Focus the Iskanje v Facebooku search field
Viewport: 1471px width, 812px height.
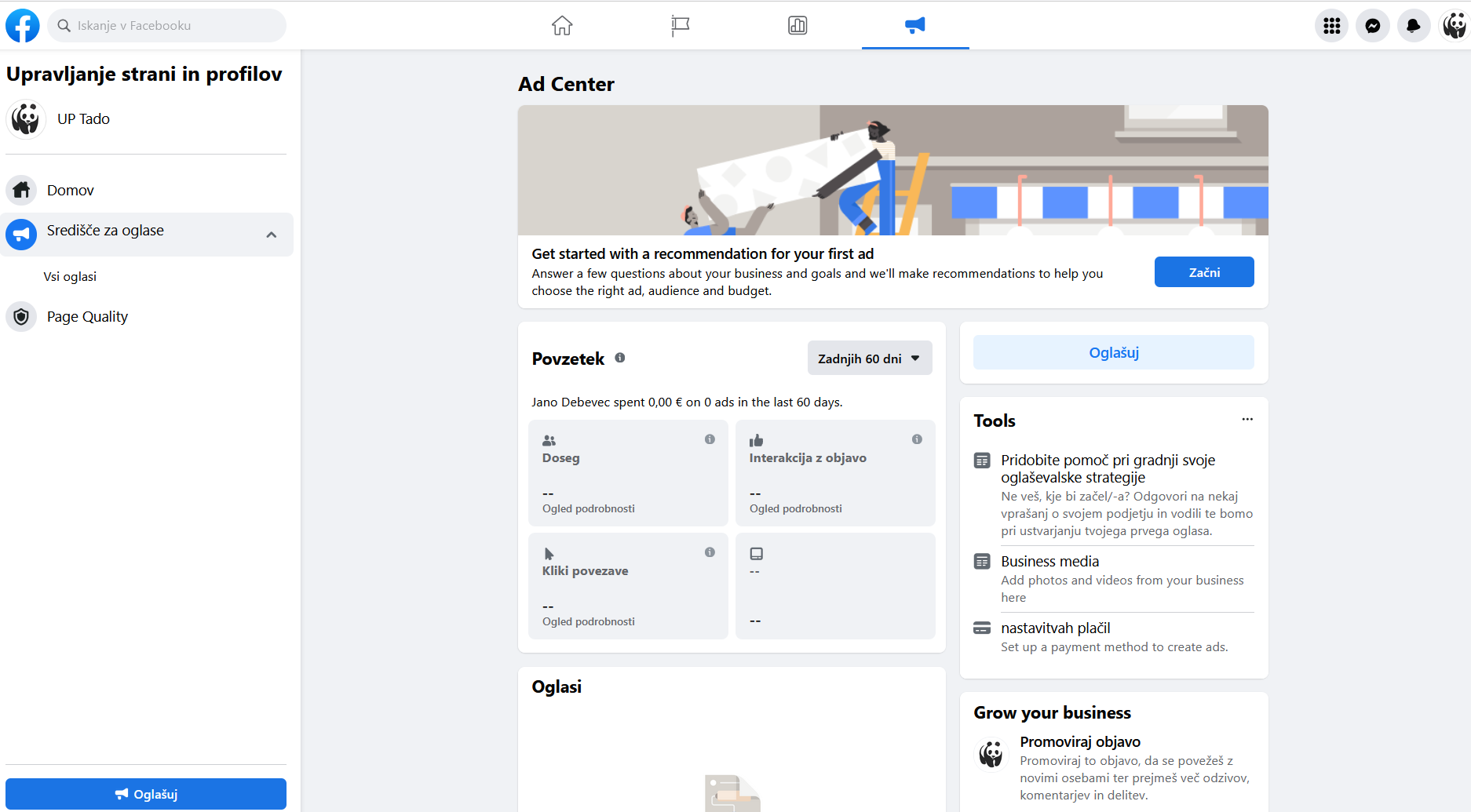[x=166, y=25]
